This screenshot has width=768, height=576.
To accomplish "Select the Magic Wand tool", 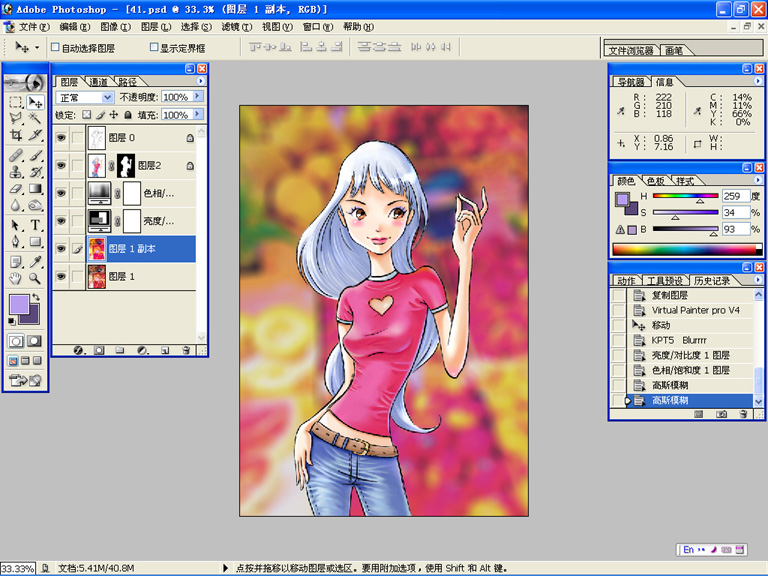I will point(34,118).
